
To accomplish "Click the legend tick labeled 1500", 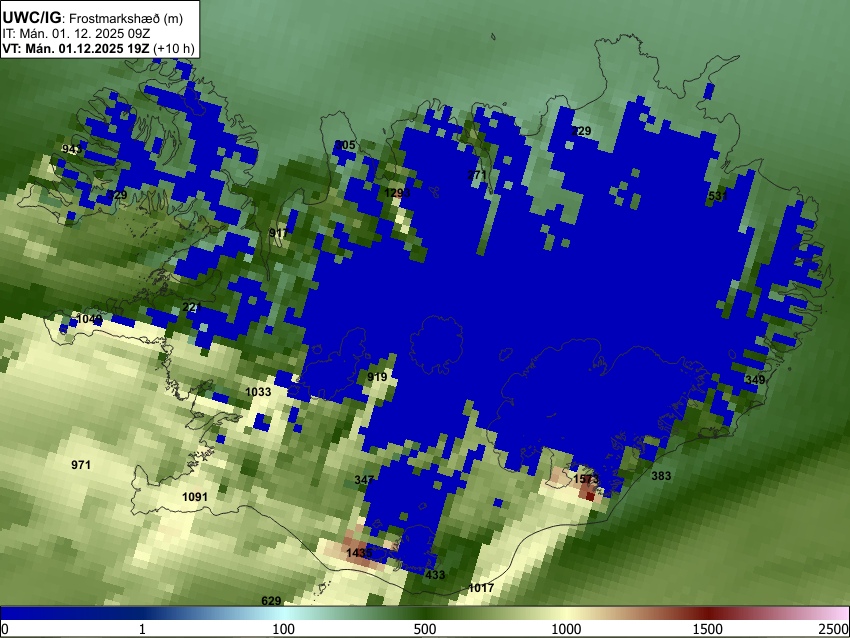I will tap(707, 629).
